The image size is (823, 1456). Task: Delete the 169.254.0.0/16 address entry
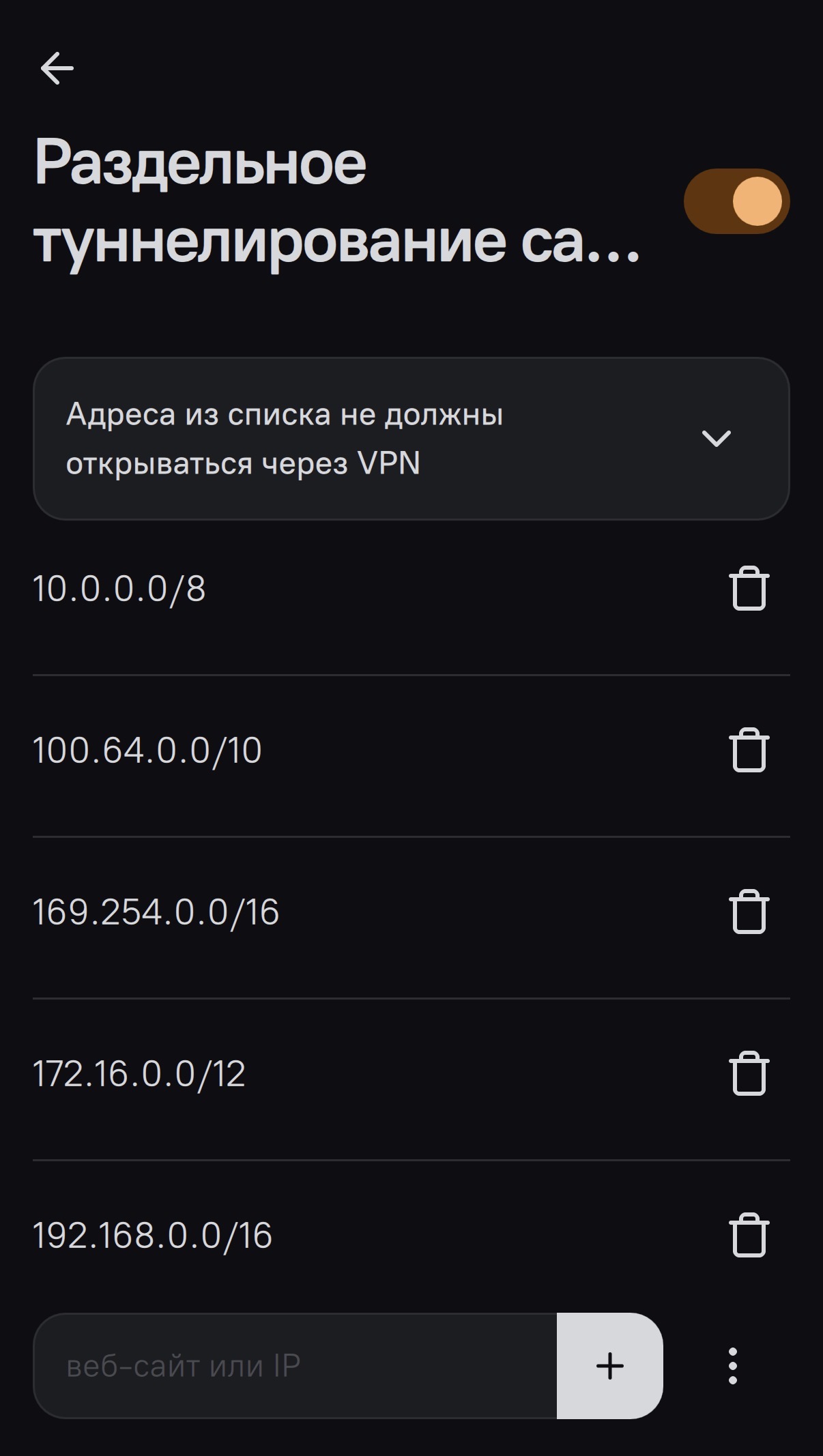click(x=749, y=912)
